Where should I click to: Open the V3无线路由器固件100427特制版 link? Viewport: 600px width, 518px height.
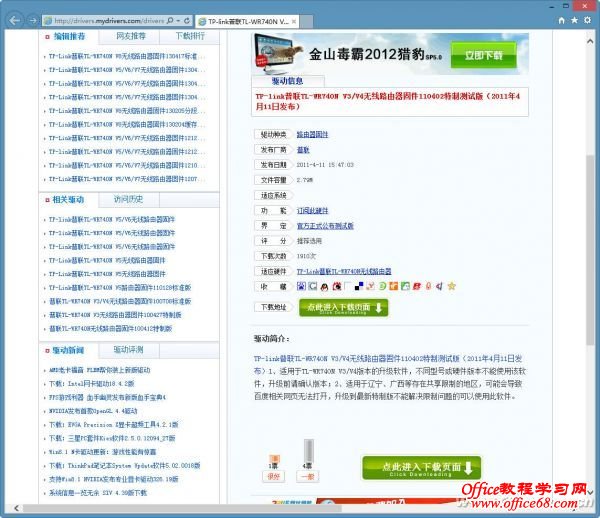(115, 315)
